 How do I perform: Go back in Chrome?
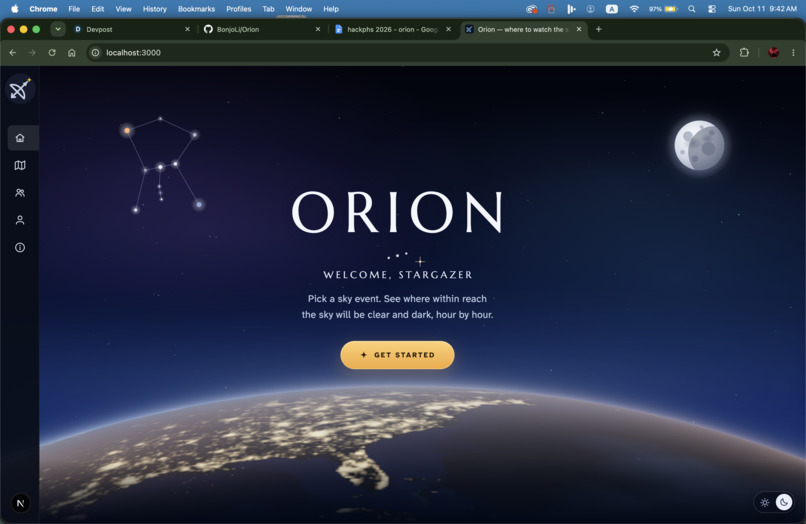click(13, 52)
